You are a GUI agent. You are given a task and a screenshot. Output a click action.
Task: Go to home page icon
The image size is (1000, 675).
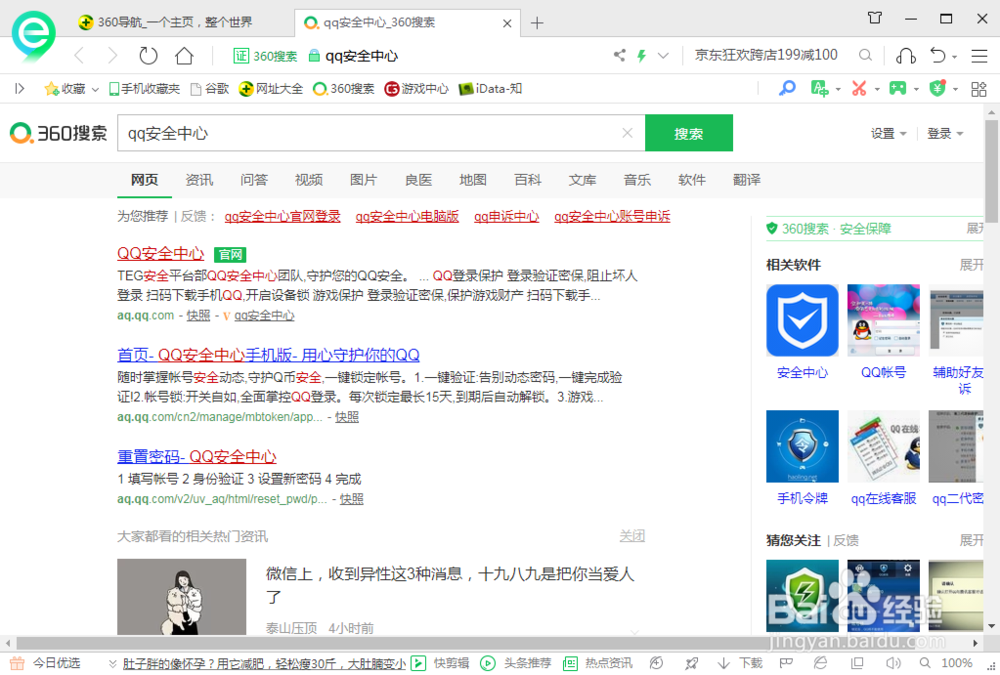click(184, 56)
